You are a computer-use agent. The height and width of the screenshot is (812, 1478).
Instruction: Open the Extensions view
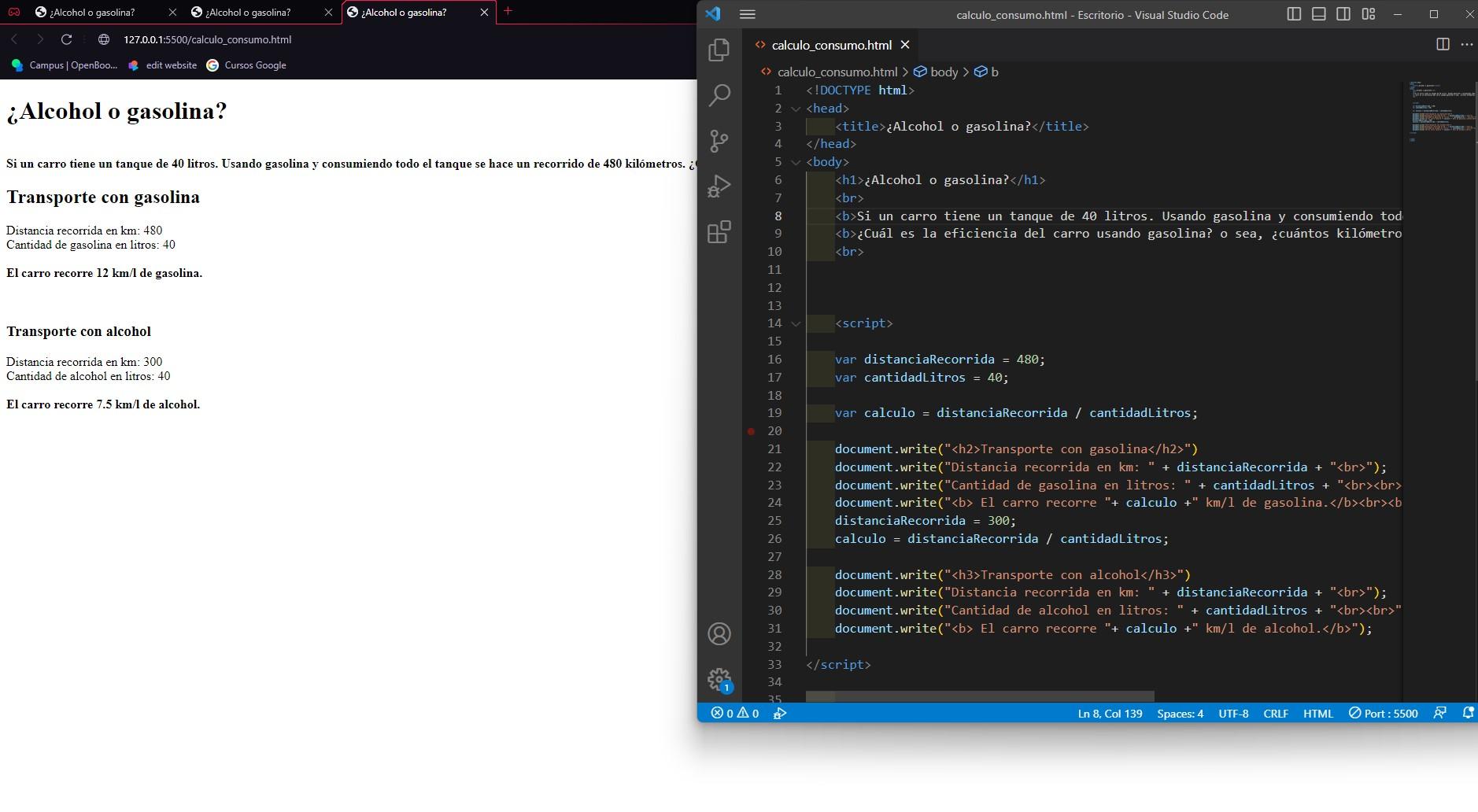[x=719, y=232]
